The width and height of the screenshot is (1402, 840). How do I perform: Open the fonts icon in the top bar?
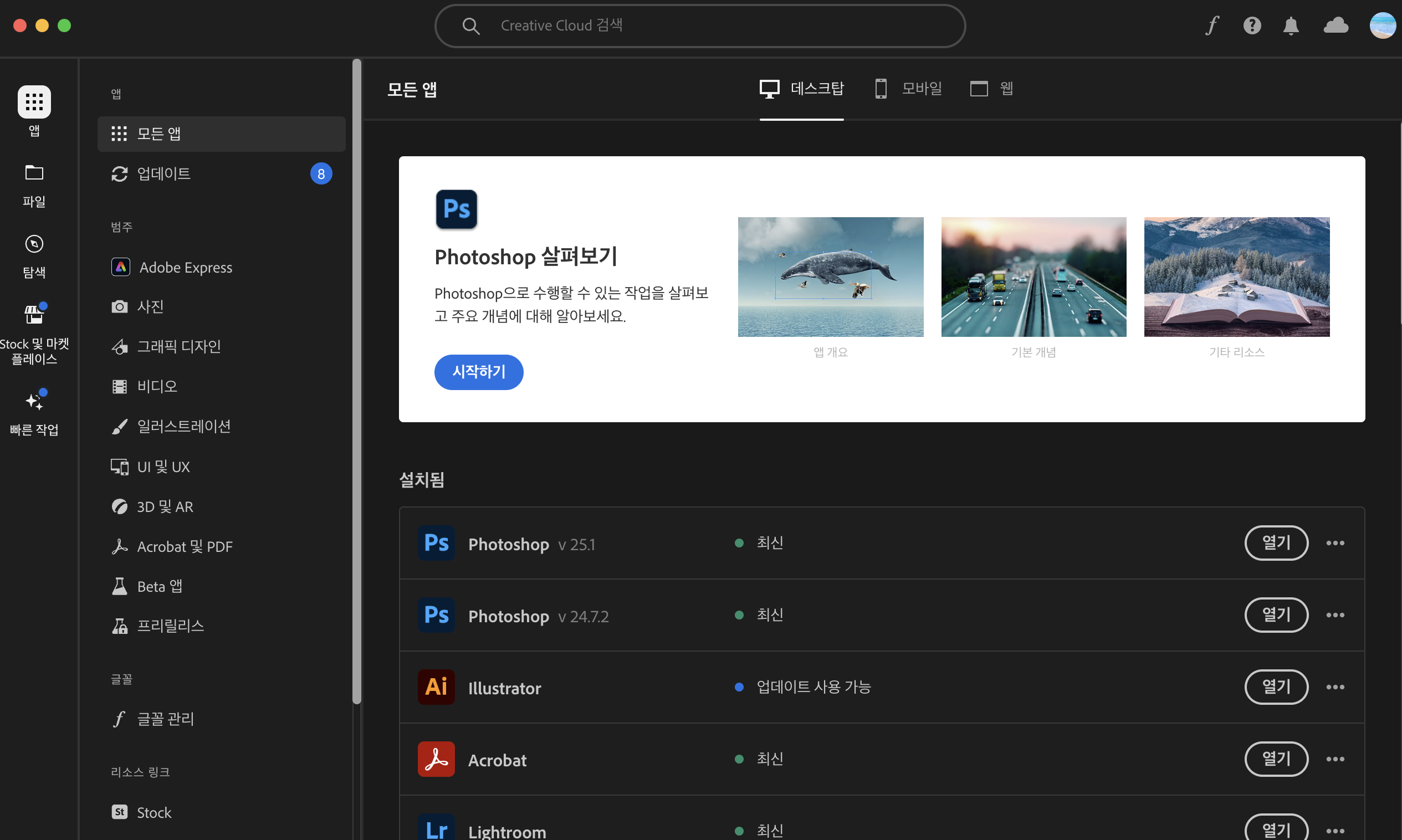tap(1212, 25)
